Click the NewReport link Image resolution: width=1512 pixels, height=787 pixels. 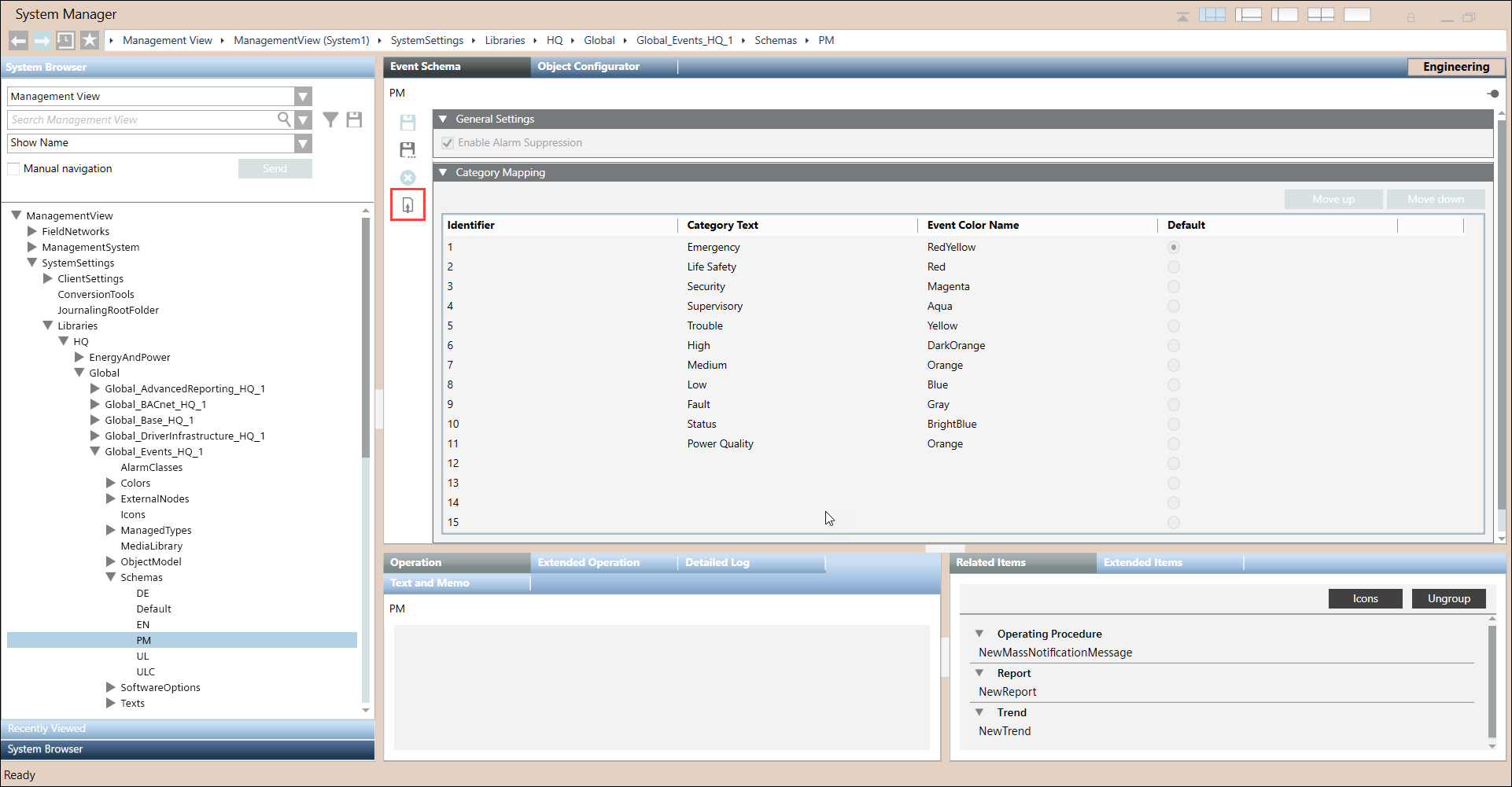1007,692
